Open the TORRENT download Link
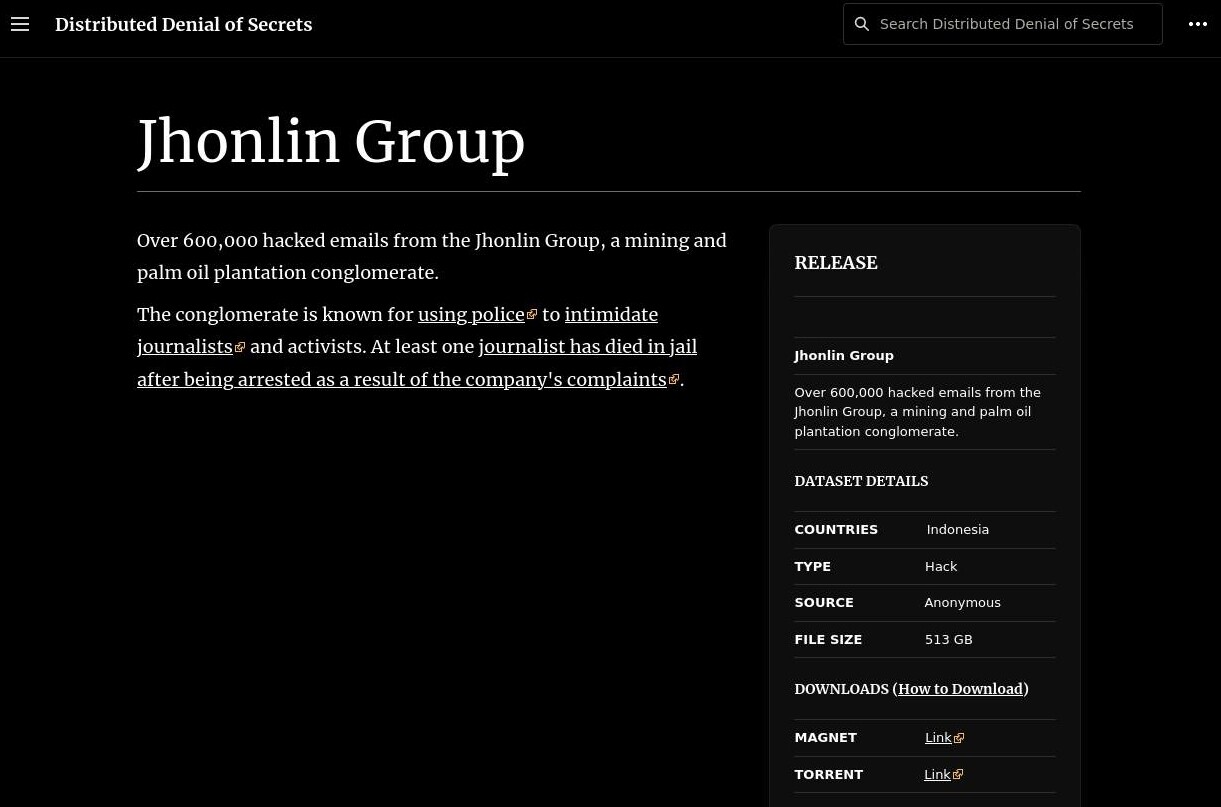Image resolution: width=1221 pixels, height=807 pixels. 937,775
